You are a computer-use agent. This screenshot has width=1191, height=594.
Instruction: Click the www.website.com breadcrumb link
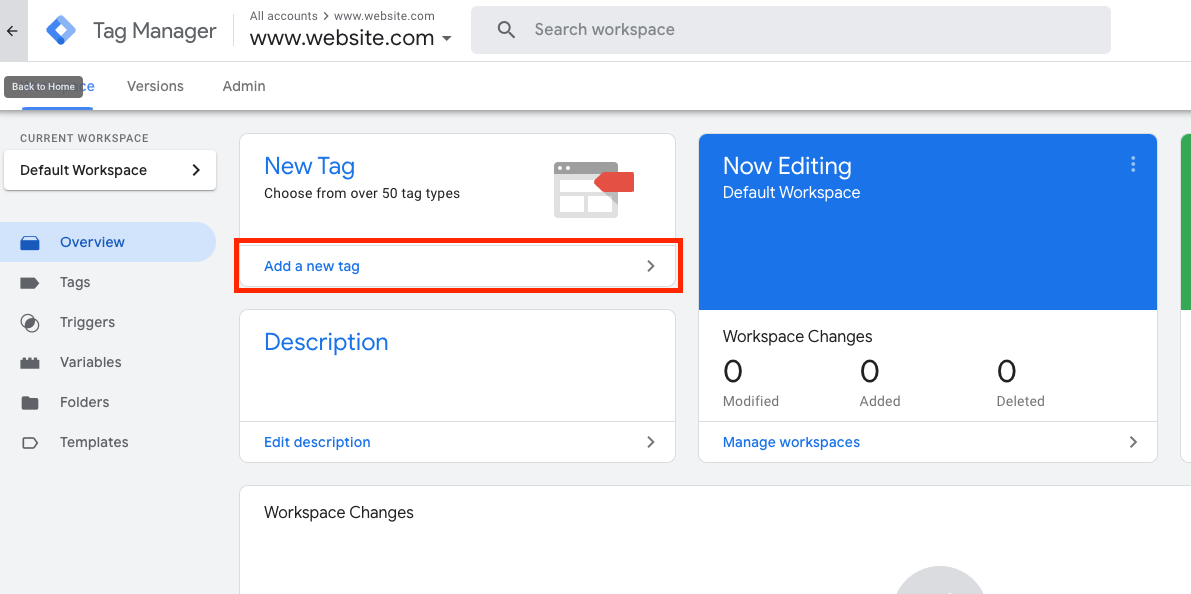pyautogui.click(x=384, y=15)
